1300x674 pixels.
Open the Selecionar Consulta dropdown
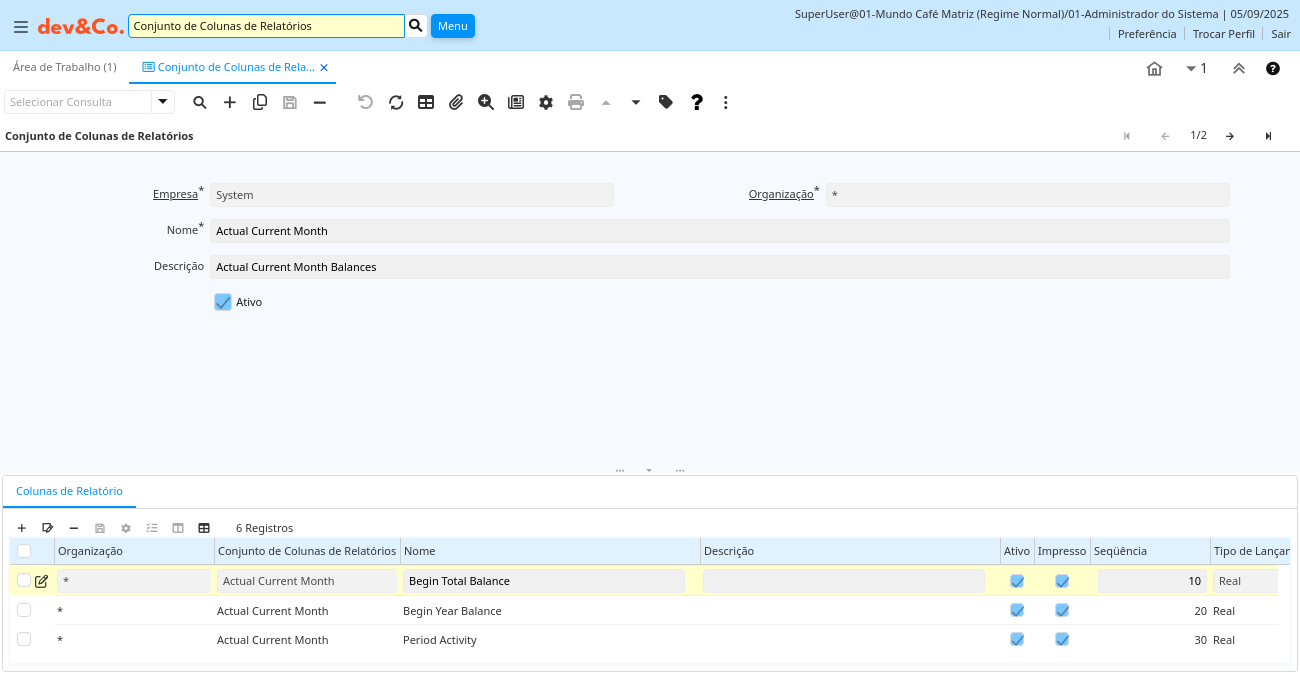pos(163,102)
